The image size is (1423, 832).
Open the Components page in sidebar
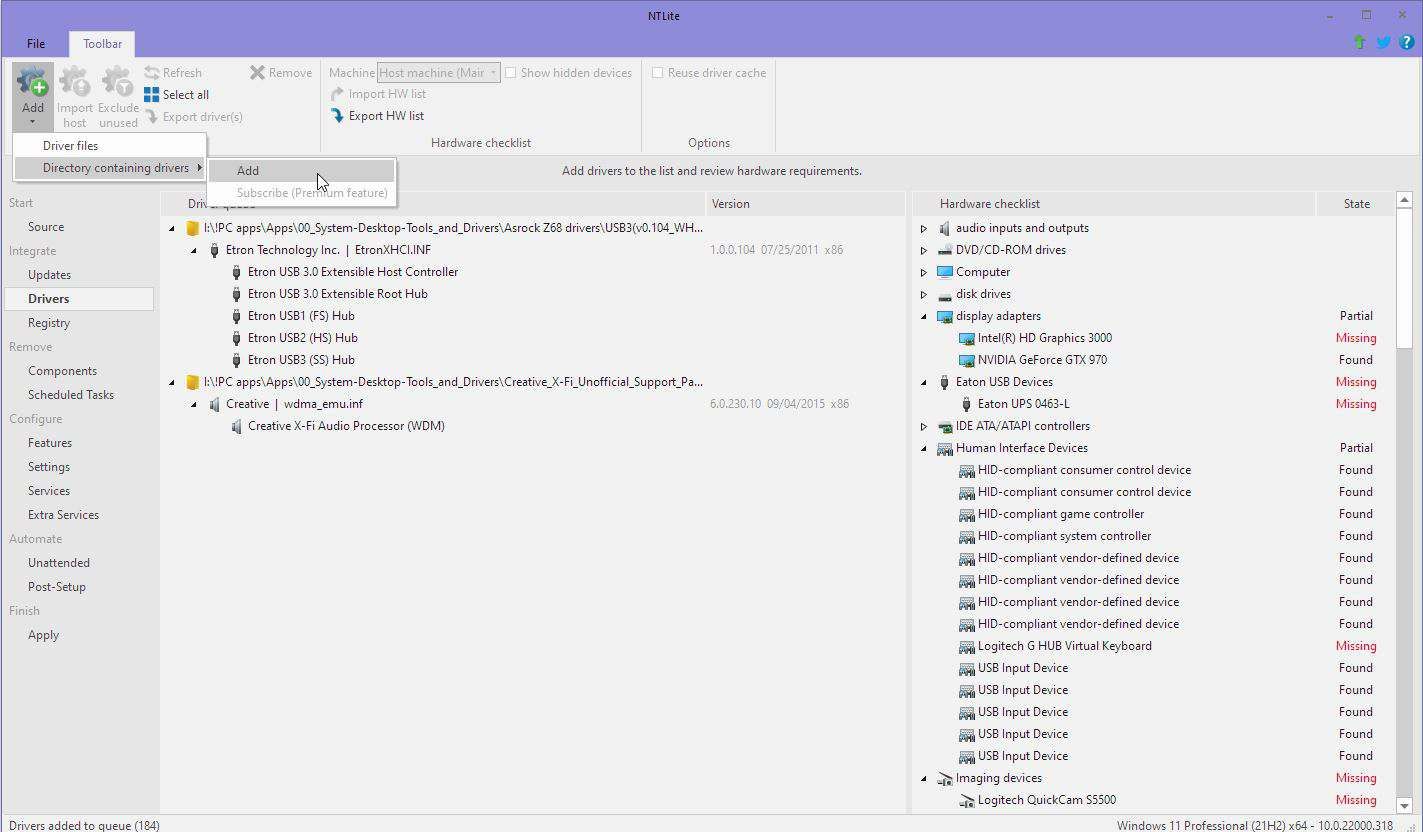(x=62, y=371)
